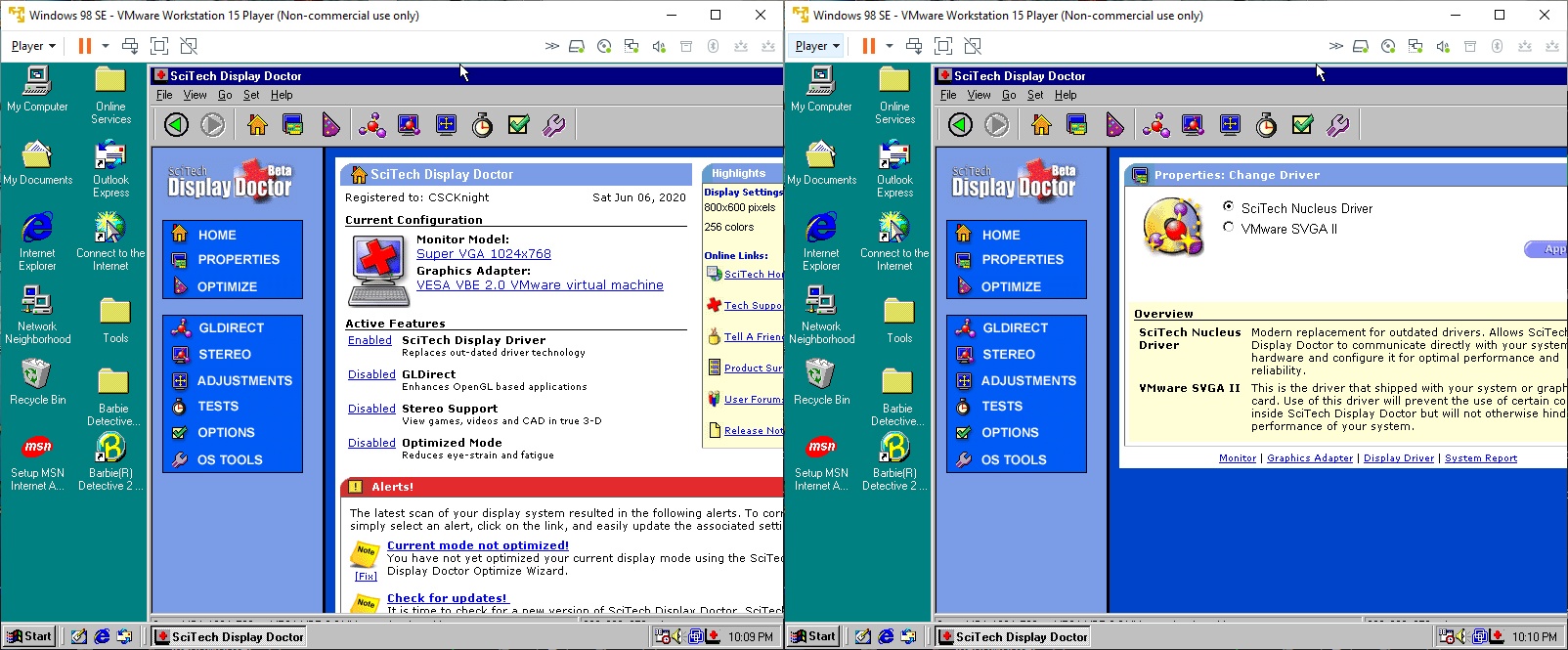
Task: Click the Disabled link next to GLDirect
Action: 371,374
